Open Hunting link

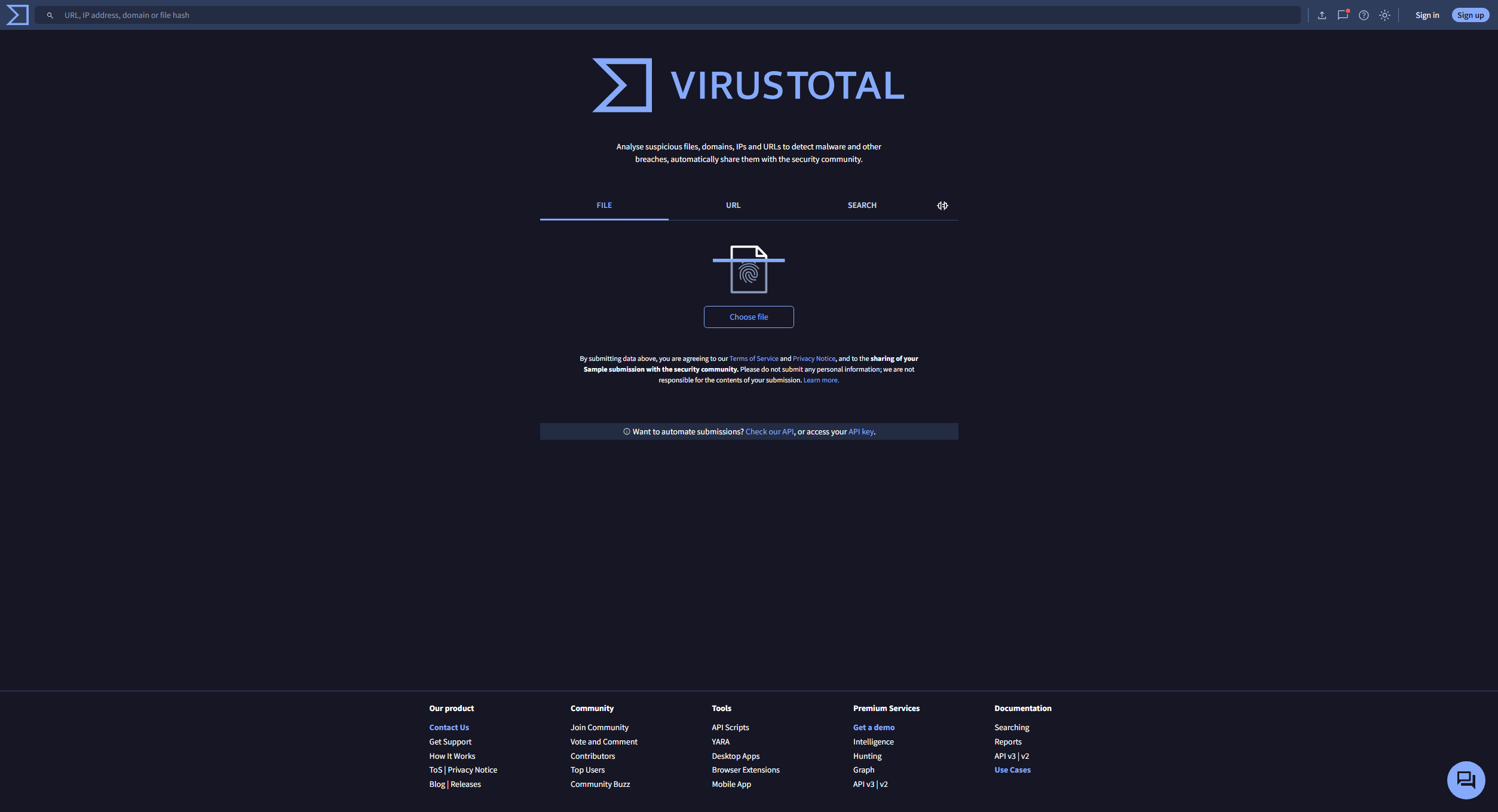tap(867, 756)
